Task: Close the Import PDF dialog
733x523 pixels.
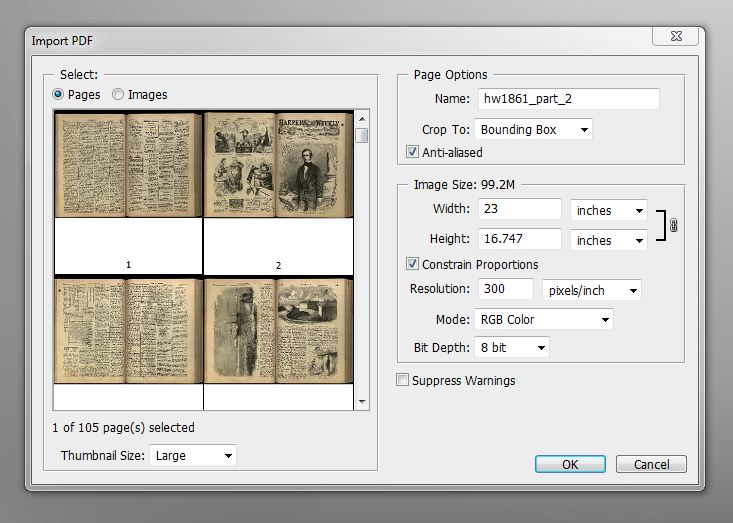Action: (676, 36)
